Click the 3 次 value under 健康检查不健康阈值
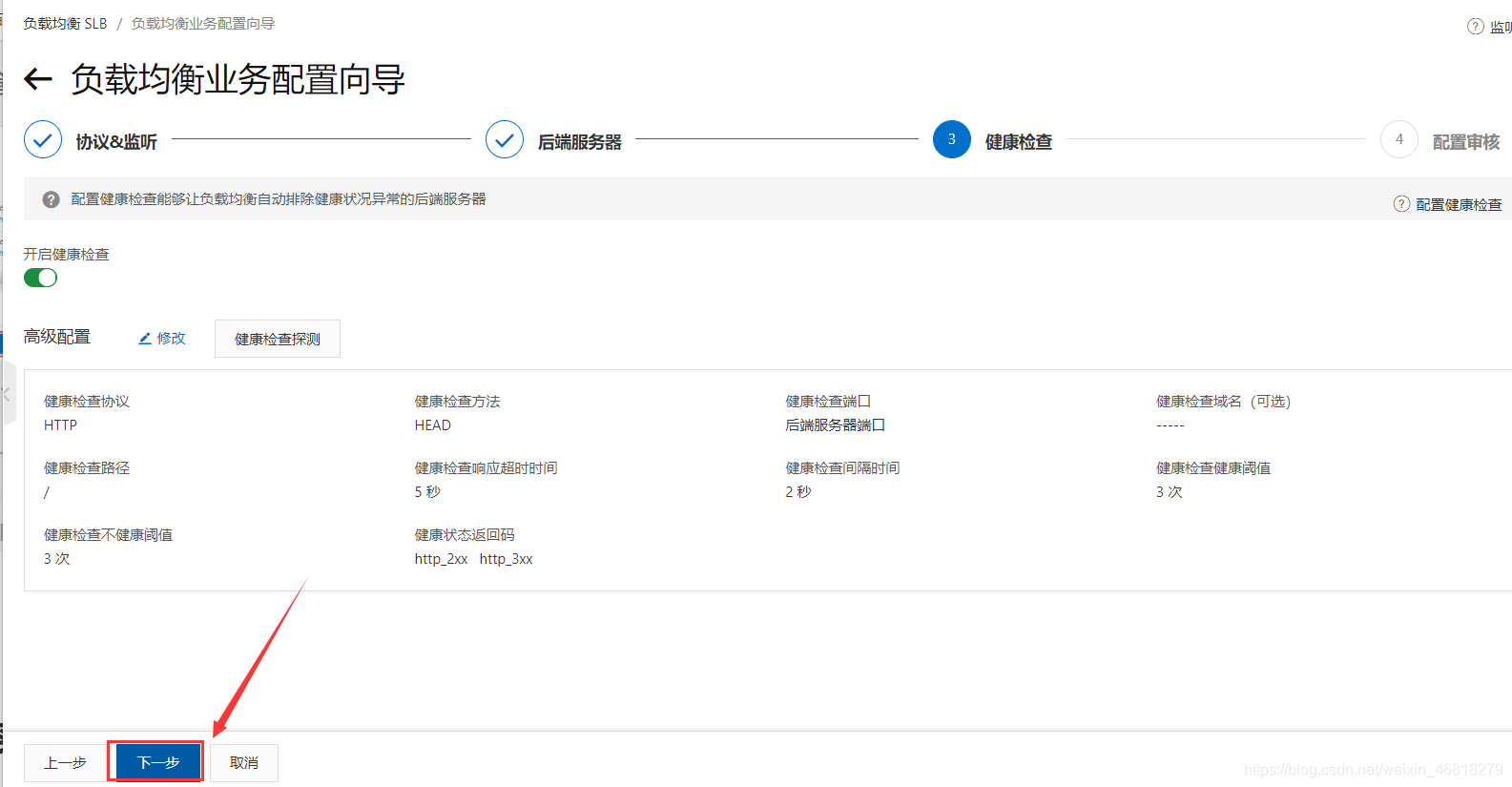This screenshot has height=787, width=1512. click(x=57, y=559)
